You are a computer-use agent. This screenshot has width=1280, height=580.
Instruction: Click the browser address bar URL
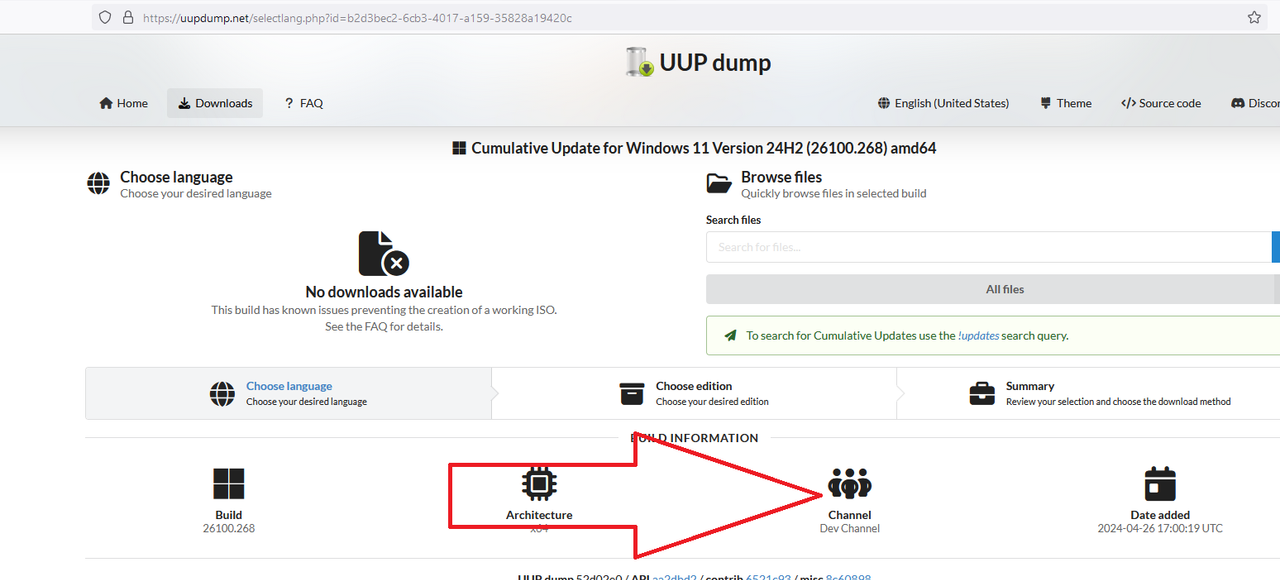pos(357,18)
